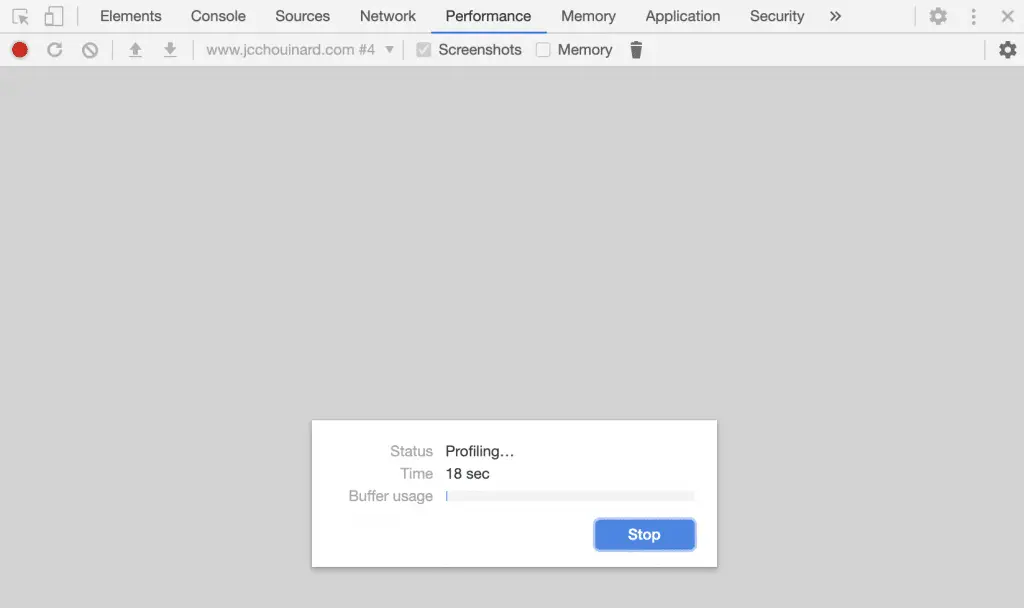1024x608 pixels.
Task: Click the clear recording icon
Action: pos(90,50)
